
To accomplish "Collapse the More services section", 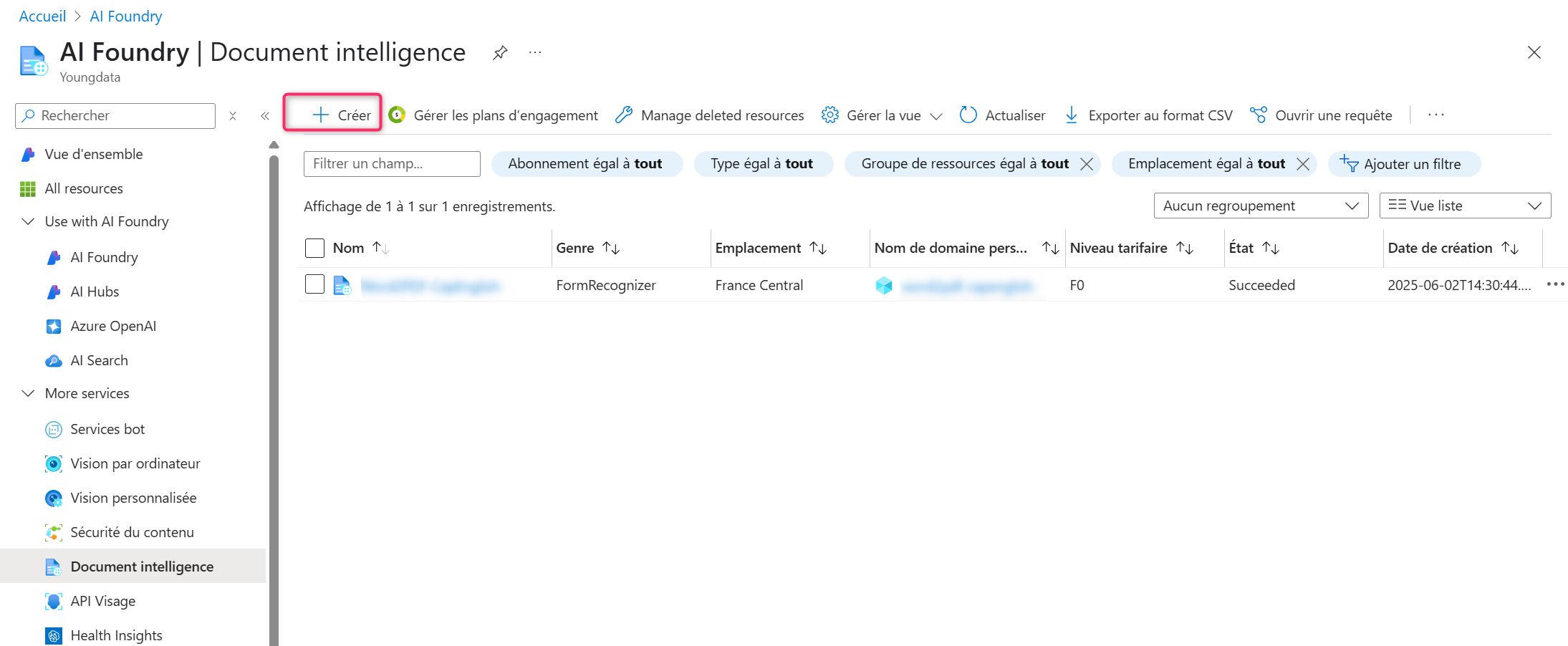I will click(29, 393).
